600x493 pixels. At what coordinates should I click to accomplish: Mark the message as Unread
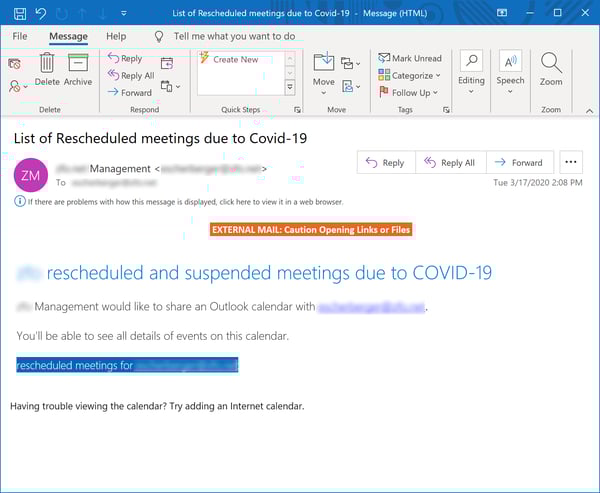point(410,59)
